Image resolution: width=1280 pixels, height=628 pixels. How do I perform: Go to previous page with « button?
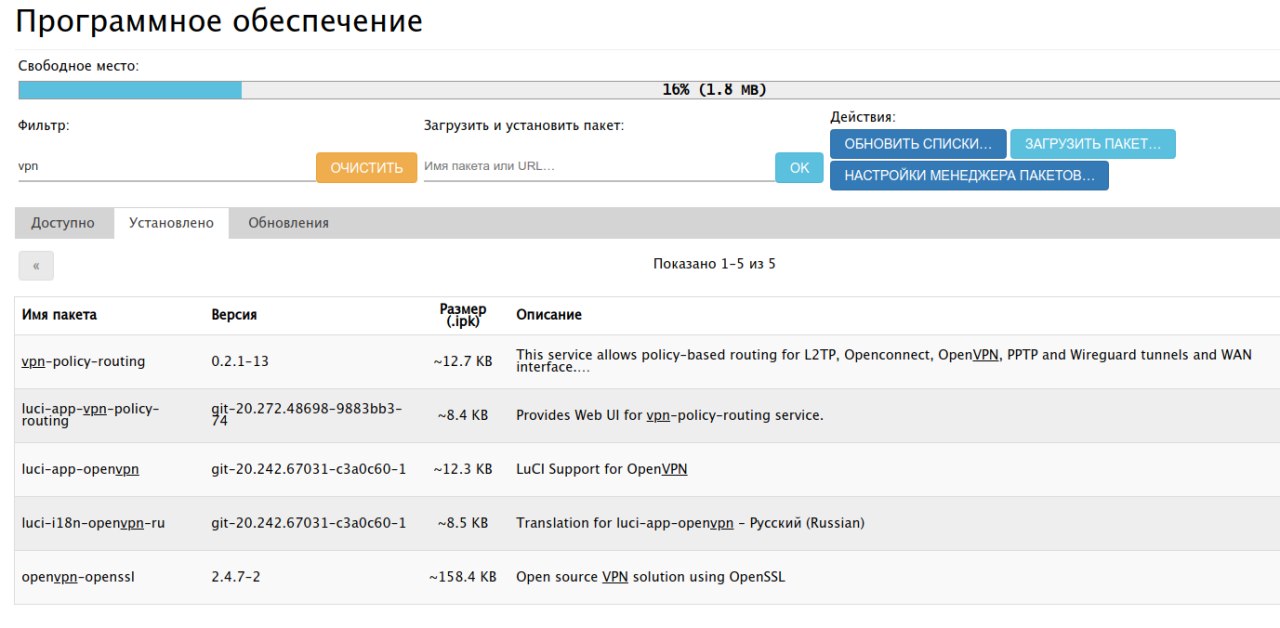coord(36,266)
